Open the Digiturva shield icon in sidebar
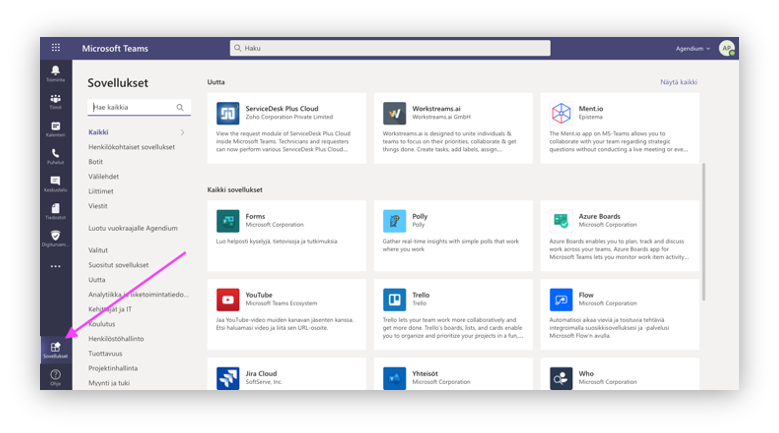The height and width of the screenshot is (433, 779). tap(56, 238)
